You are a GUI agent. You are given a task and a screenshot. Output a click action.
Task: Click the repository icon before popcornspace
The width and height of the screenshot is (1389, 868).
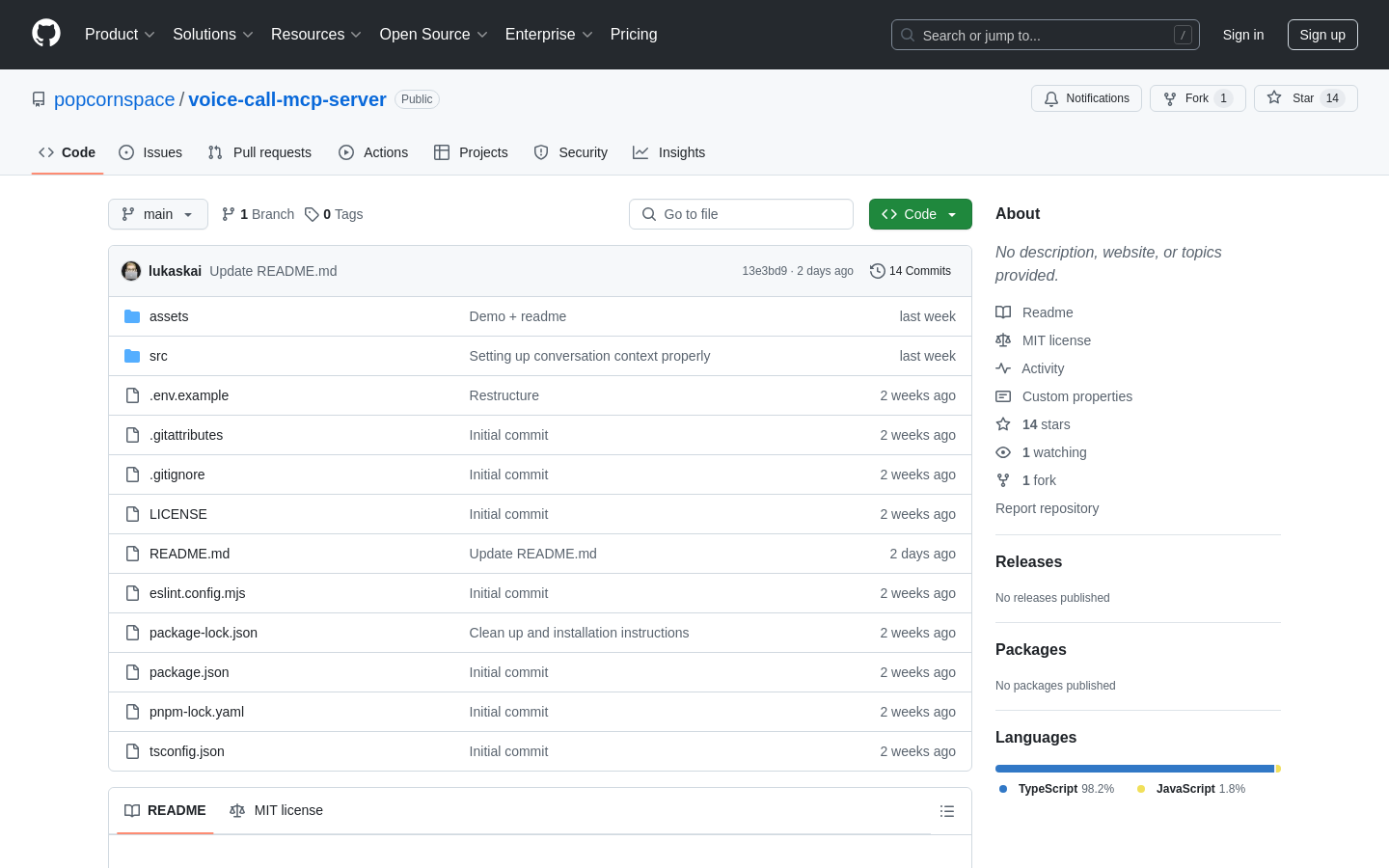(39, 99)
